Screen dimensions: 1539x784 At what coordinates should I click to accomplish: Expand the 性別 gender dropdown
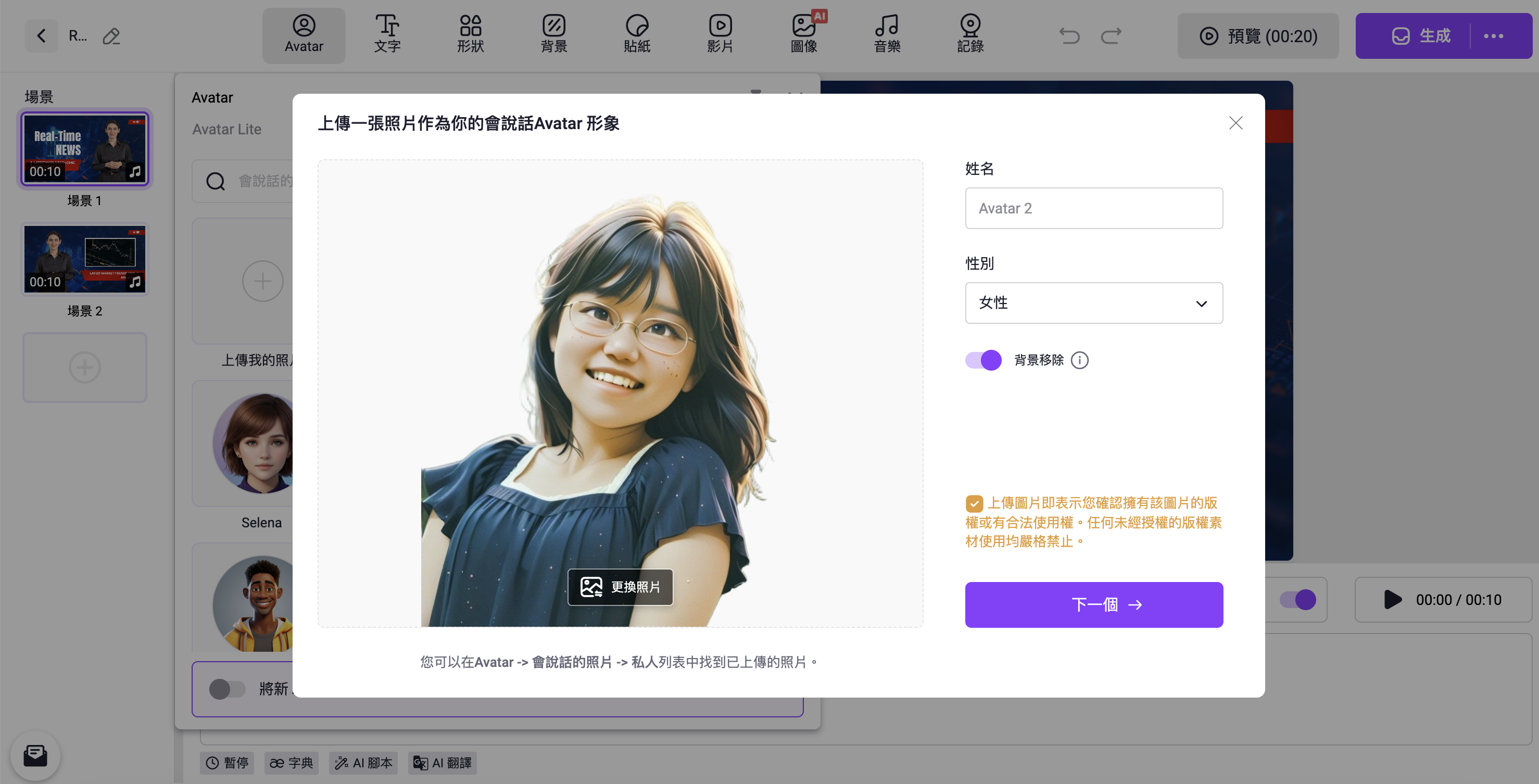[x=1093, y=303]
